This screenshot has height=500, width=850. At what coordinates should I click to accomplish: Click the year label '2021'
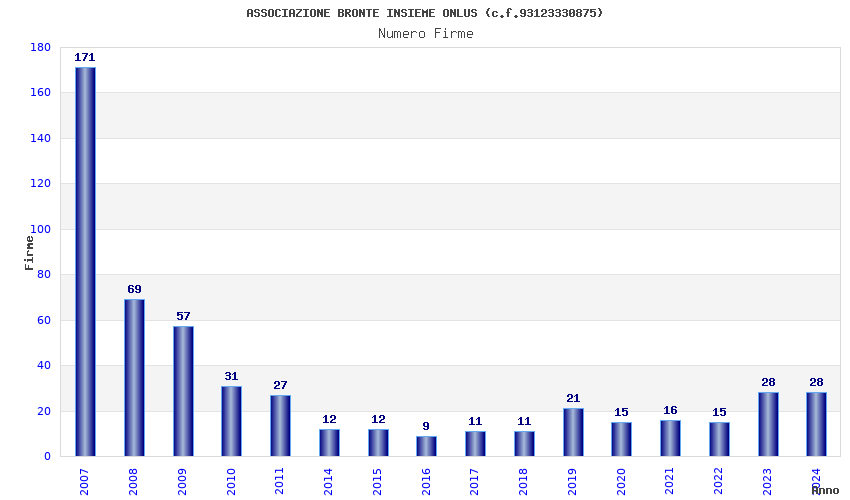point(669,482)
